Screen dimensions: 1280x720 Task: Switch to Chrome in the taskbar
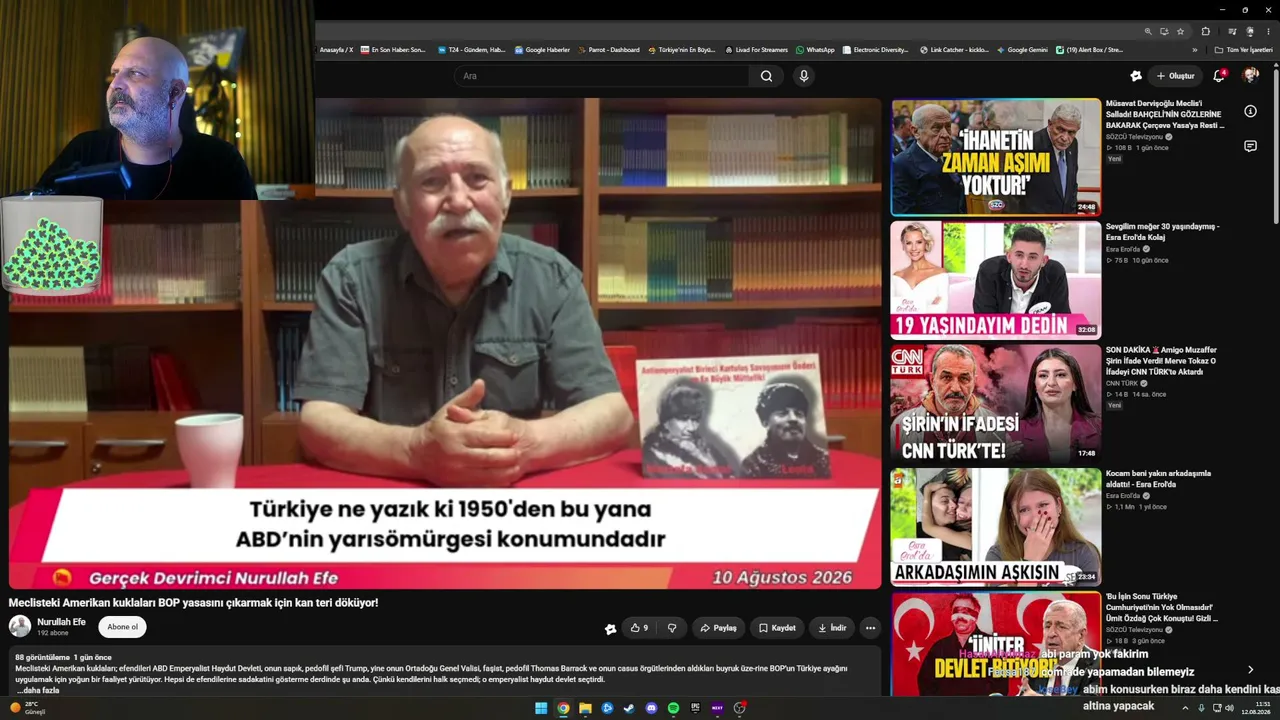[563, 708]
